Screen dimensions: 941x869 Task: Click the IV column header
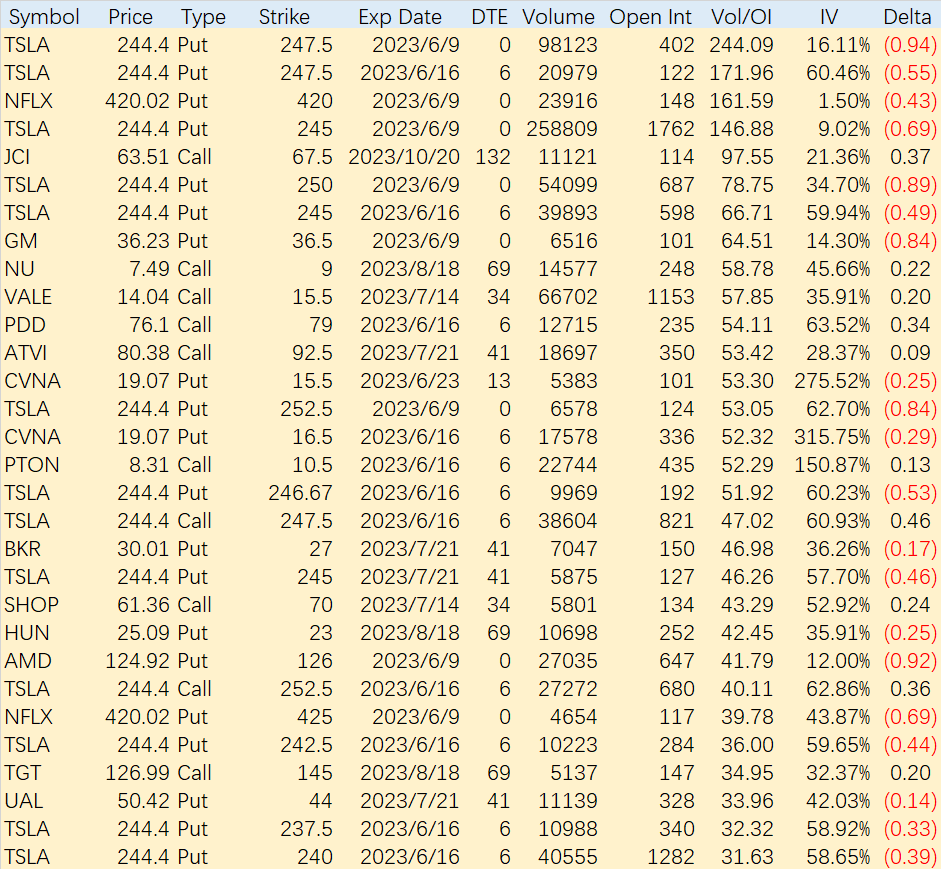coord(829,17)
